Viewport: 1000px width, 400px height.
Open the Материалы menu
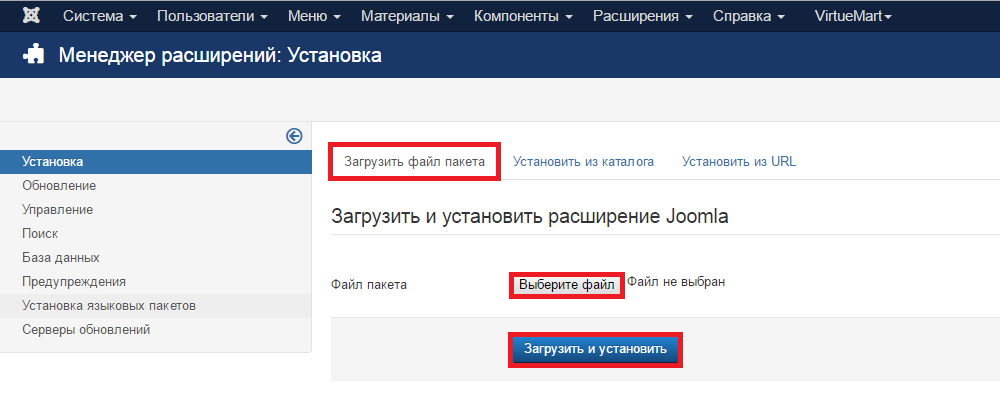click(x=408, y=17)
